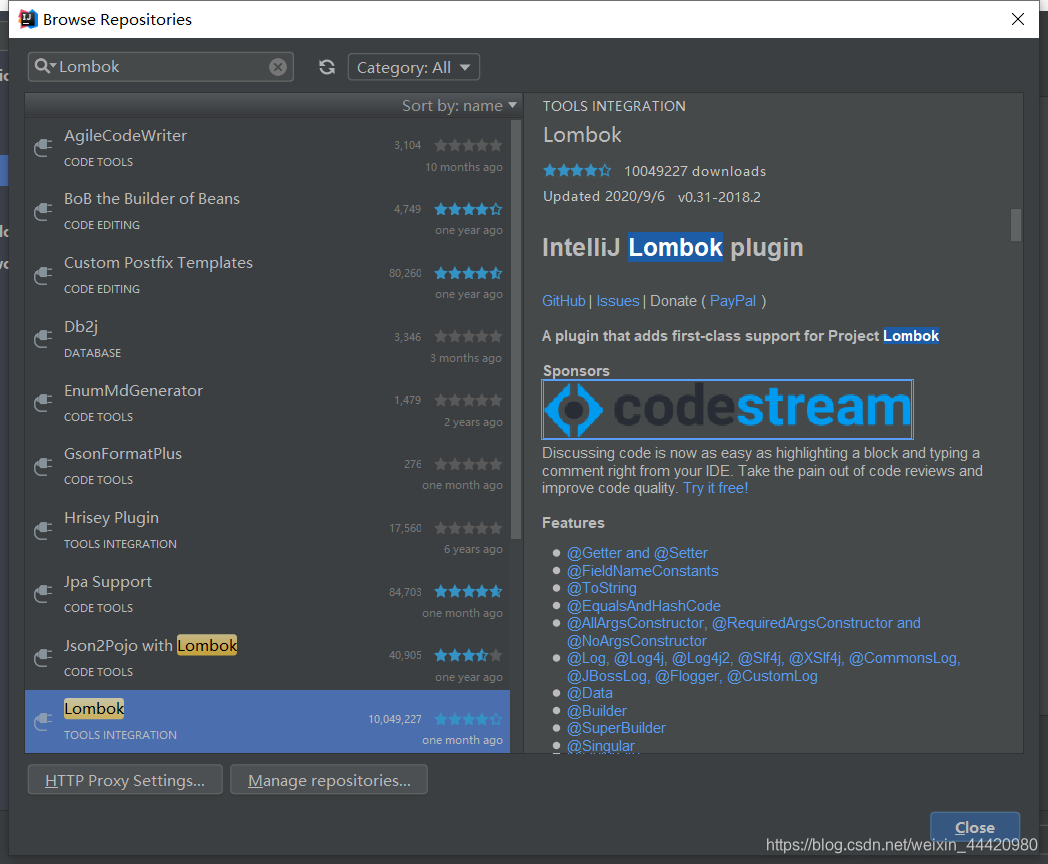Select the Lombok plugin row

click(x=267, y=722)
